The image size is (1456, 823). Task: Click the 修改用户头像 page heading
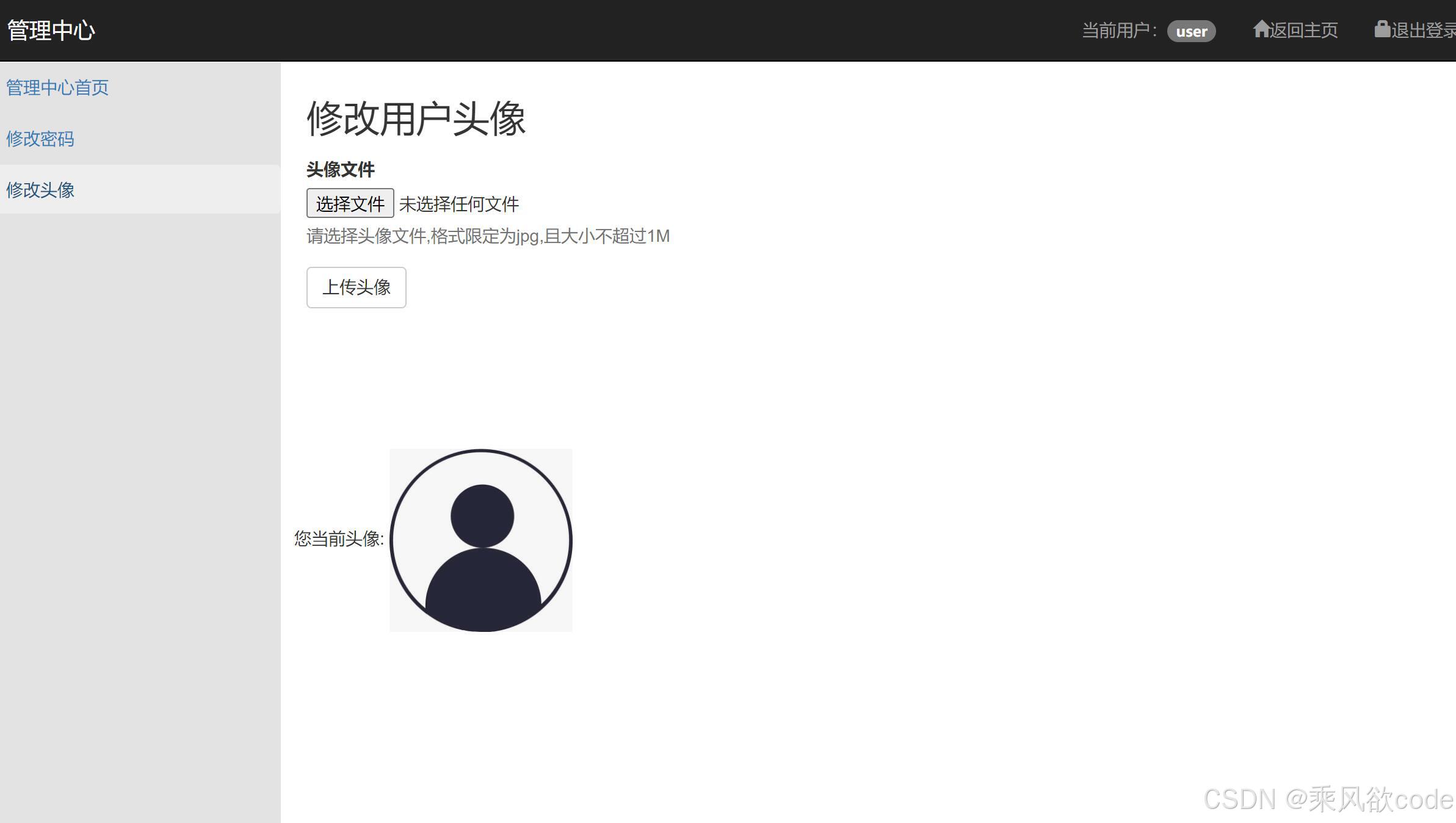click(x=416, y=118)
